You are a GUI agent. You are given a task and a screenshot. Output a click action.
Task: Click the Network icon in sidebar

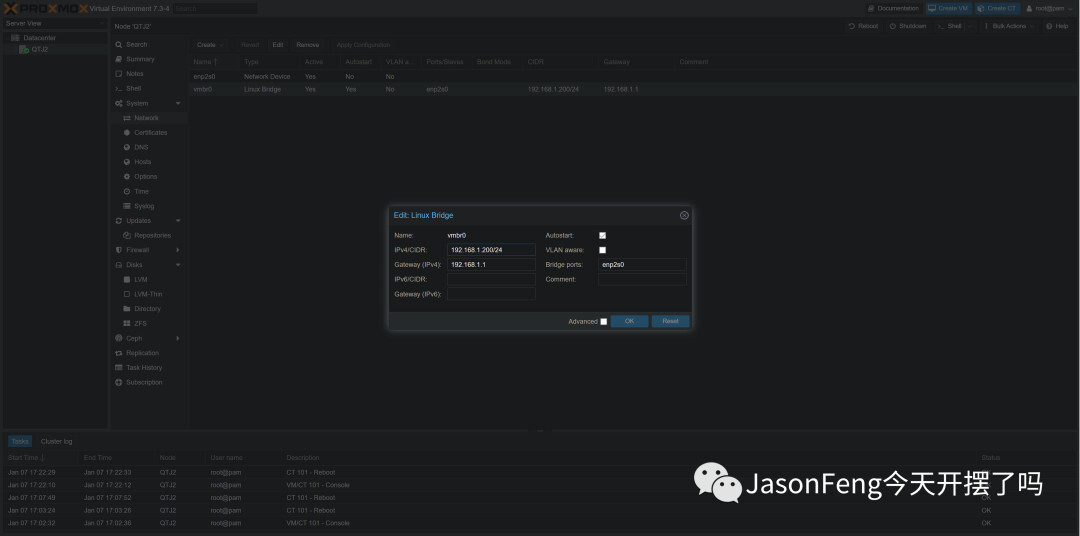[127, 118]
